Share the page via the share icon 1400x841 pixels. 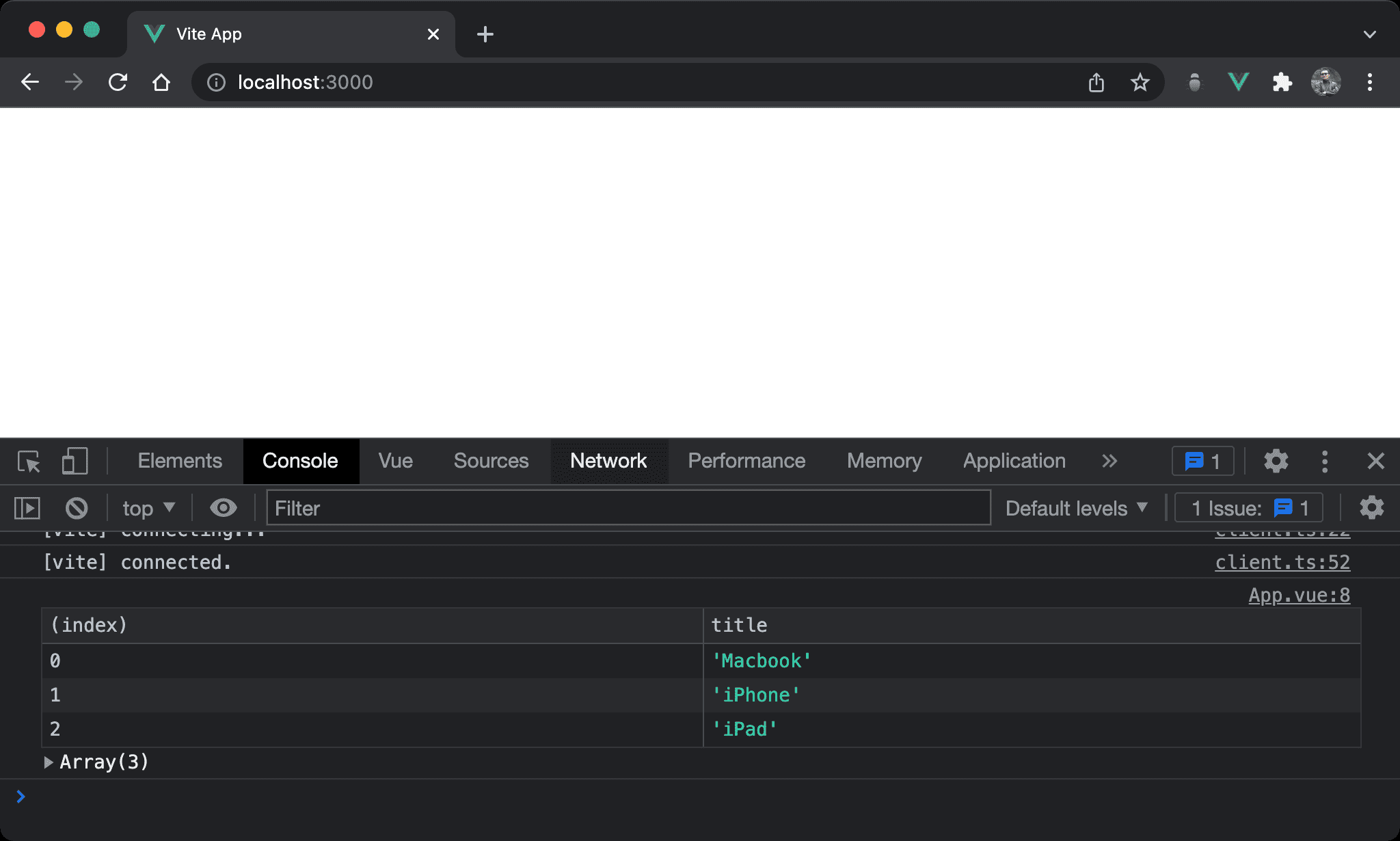pos(1096,83)
